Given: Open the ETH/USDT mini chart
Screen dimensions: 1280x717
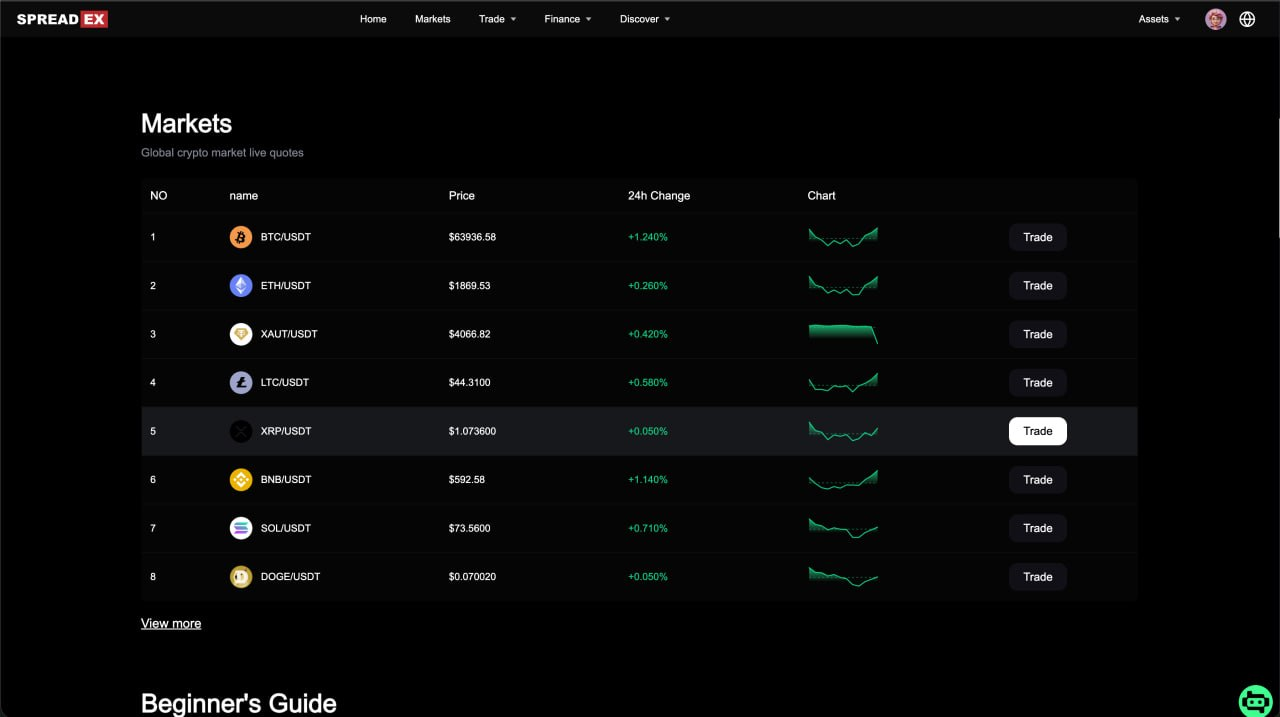Looking at the screenshot, I should click(843, 286).
